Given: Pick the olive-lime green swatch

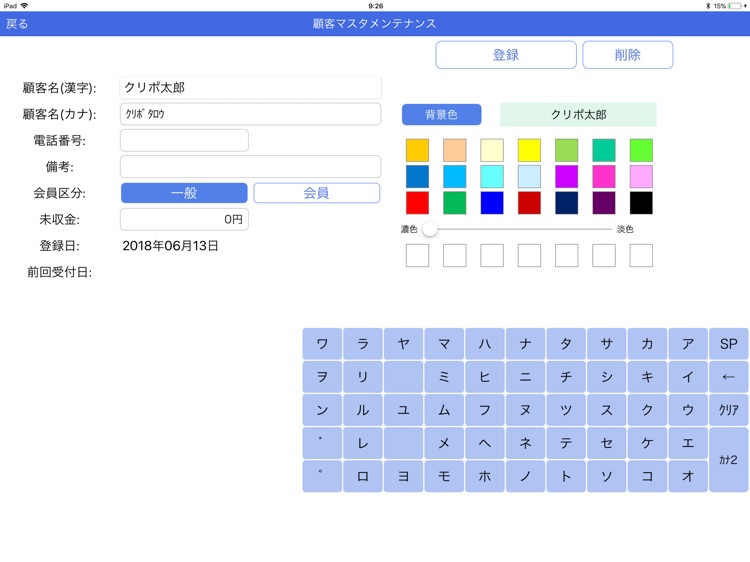Looking at the screenshot, I should [566, 150].
